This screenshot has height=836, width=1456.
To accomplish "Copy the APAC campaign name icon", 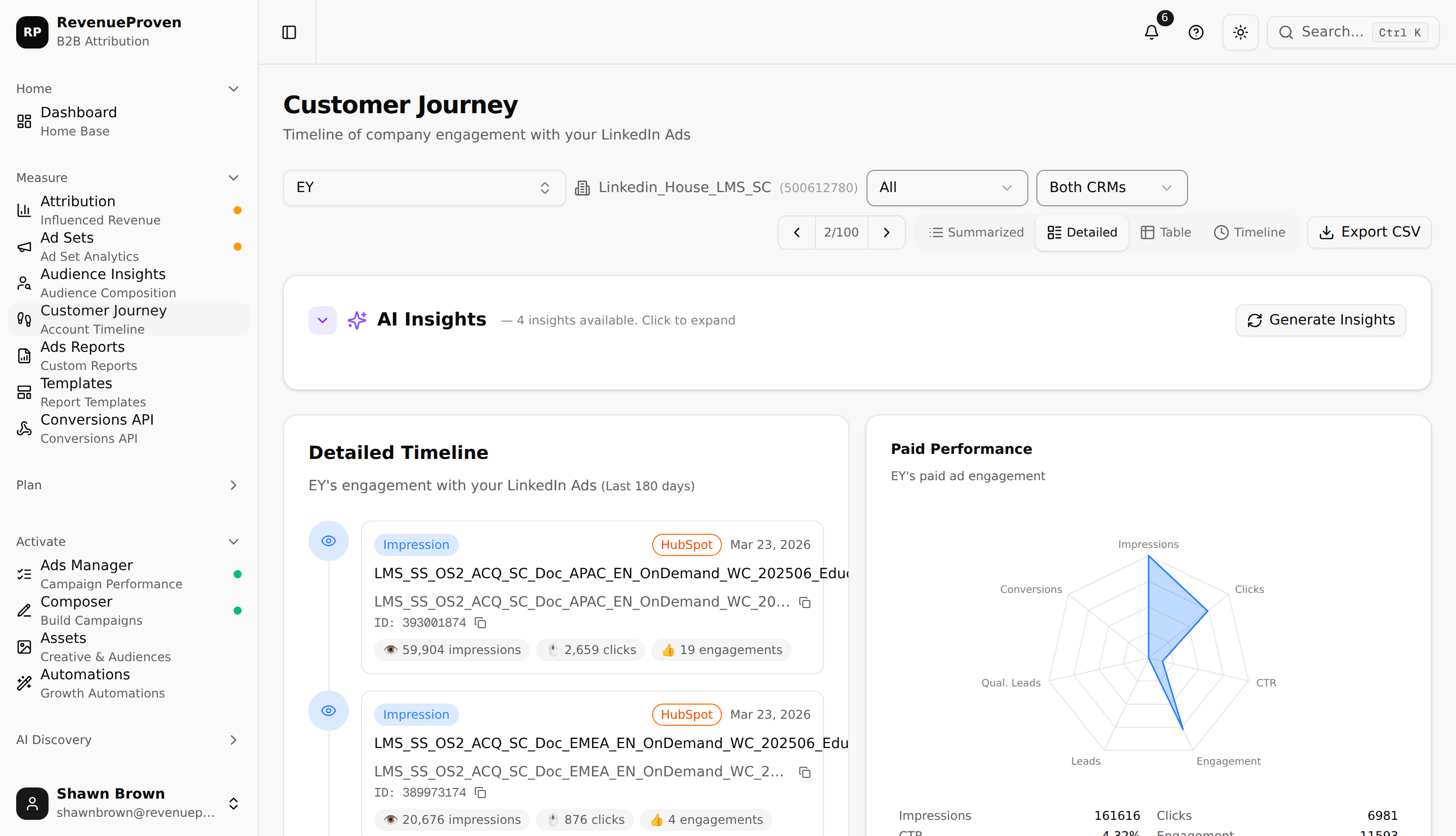I will point(805,602).
